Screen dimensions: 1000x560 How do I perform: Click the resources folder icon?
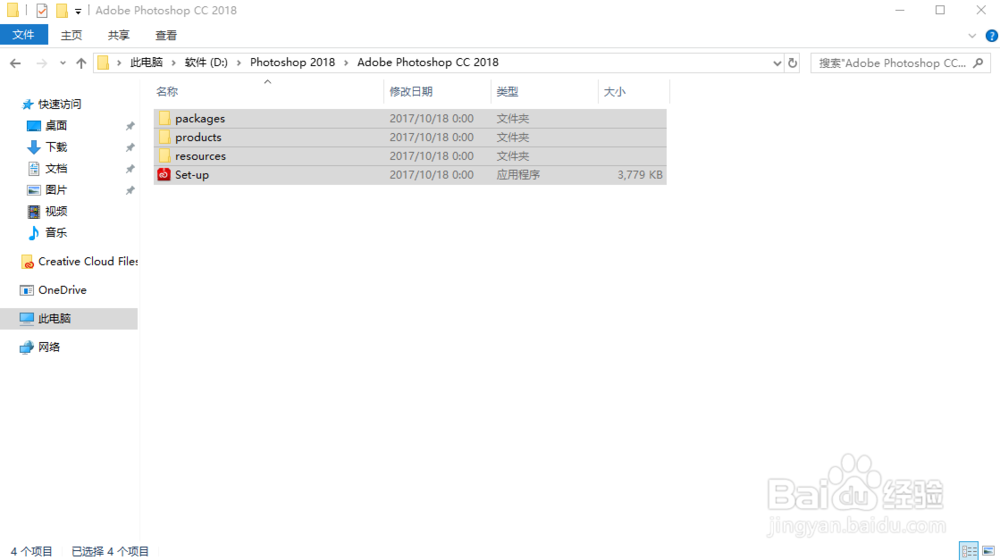pyautogui.click(x=165, y=156)
